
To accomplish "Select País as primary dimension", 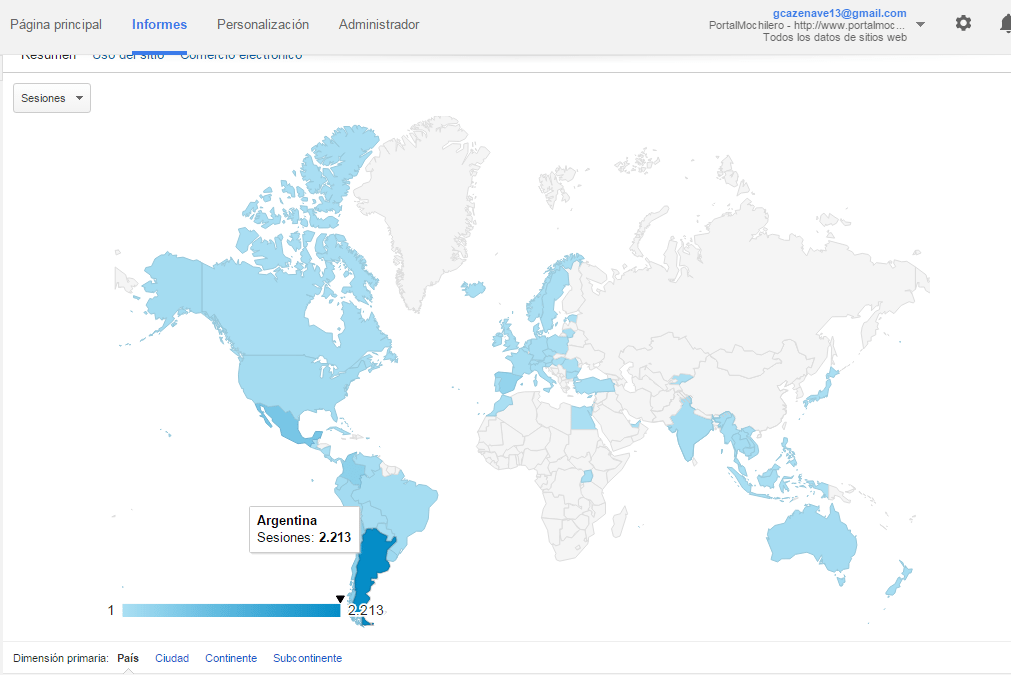I will click(x=128, y=658).
